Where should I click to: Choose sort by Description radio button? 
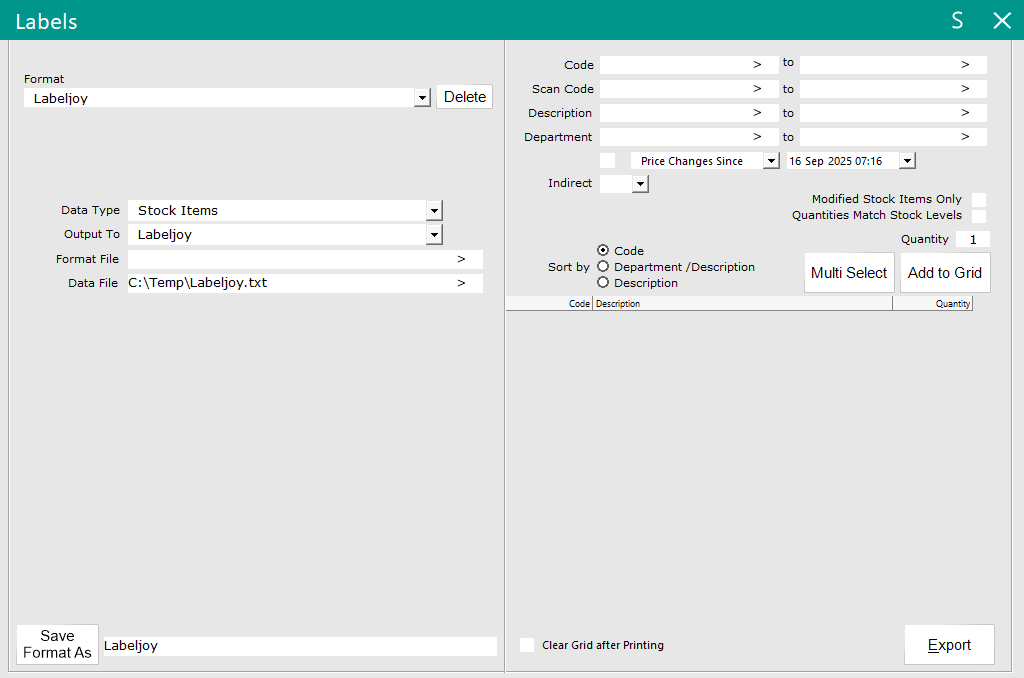coord(603,283)
